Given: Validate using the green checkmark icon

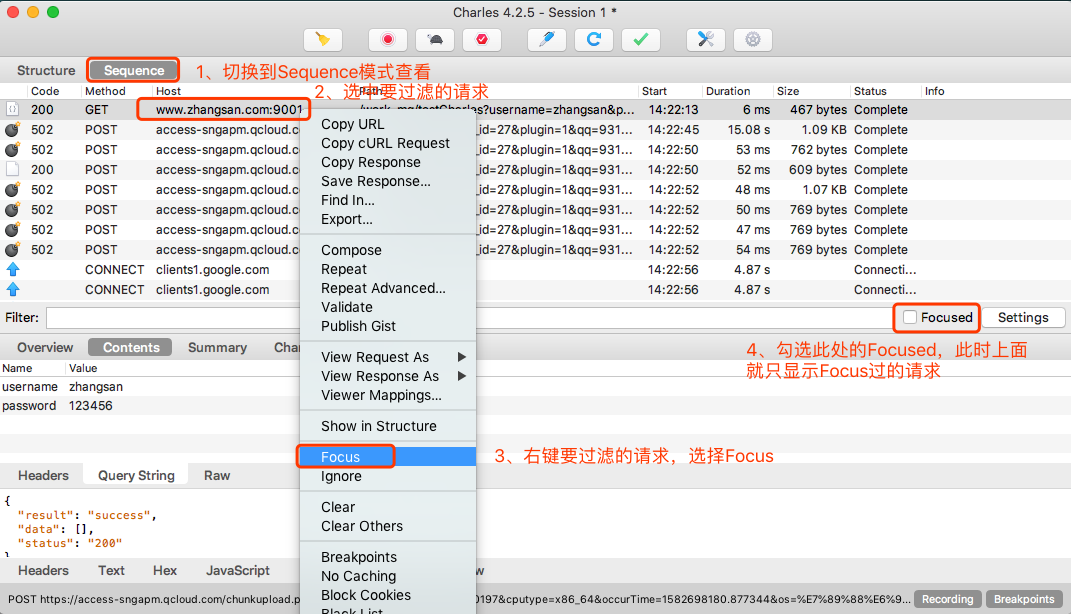Looking at the screenshot, I should click(641, 40).
